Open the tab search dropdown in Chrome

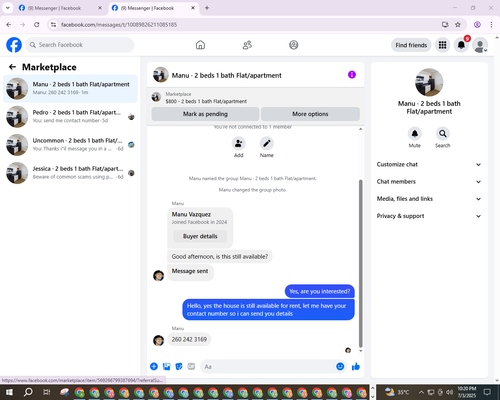8,8
